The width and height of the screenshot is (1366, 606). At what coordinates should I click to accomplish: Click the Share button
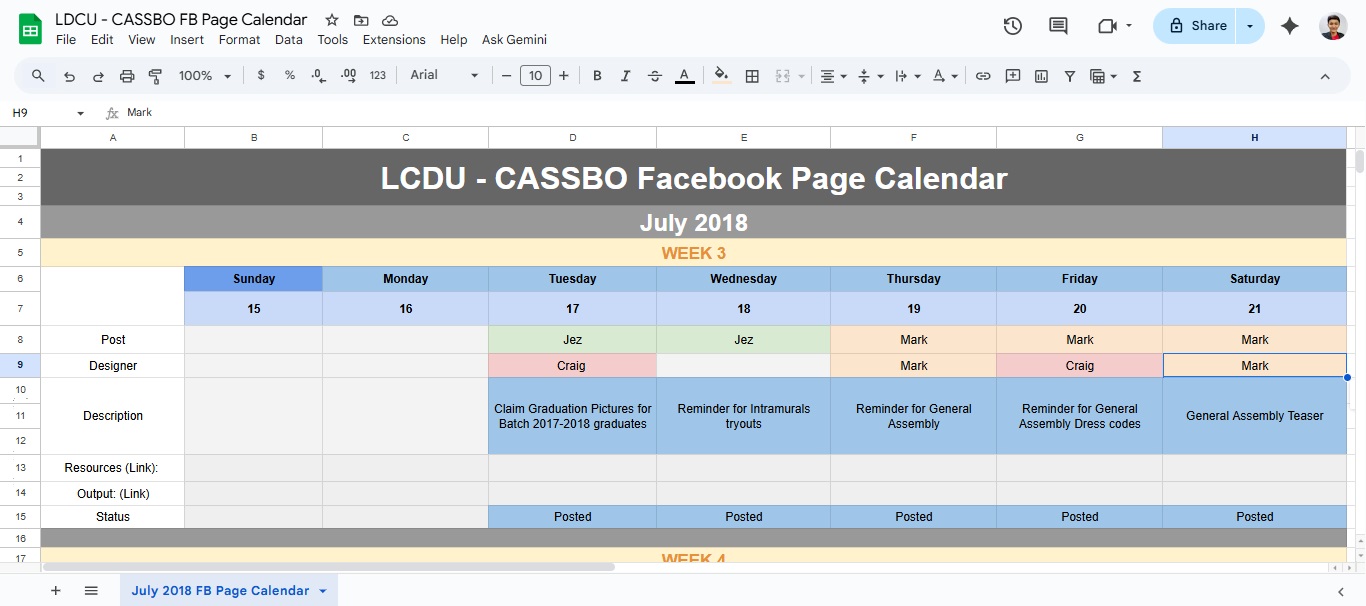coord(1197,26)
